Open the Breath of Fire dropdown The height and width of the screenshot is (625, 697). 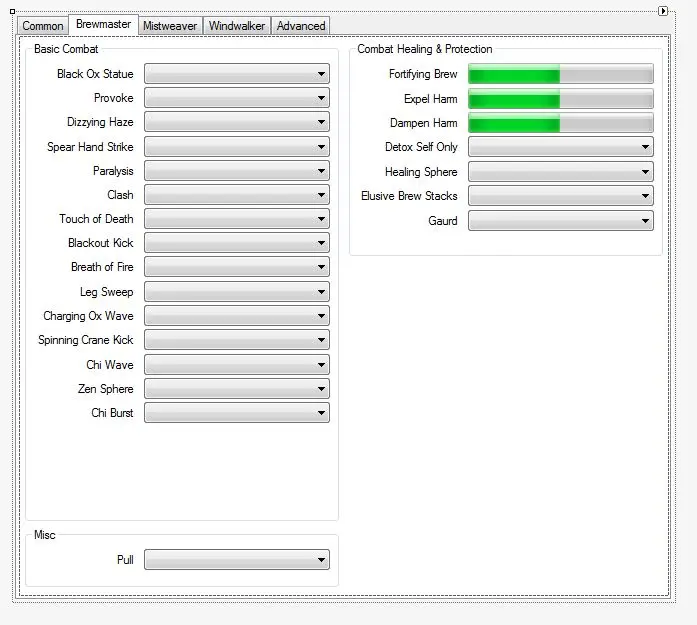(237, 267)
